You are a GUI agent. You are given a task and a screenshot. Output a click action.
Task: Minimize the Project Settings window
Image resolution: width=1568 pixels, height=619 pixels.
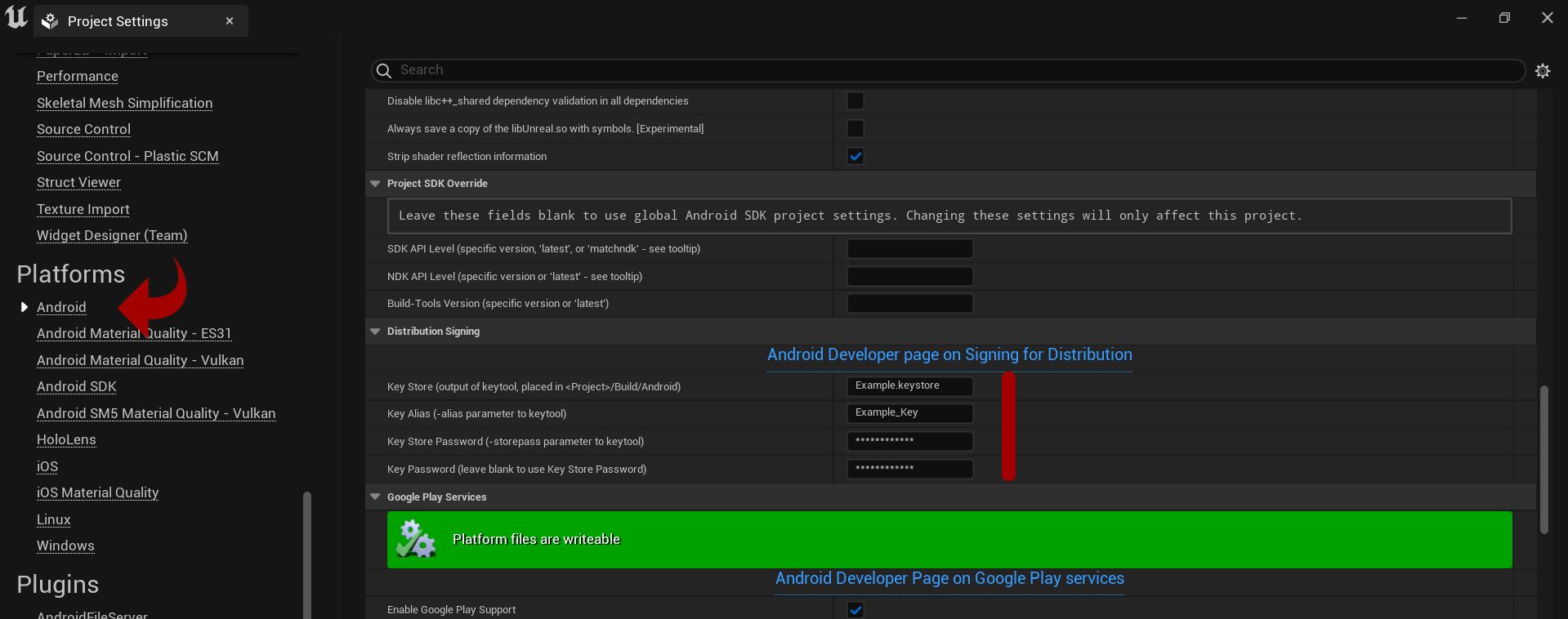(1462, 18)
